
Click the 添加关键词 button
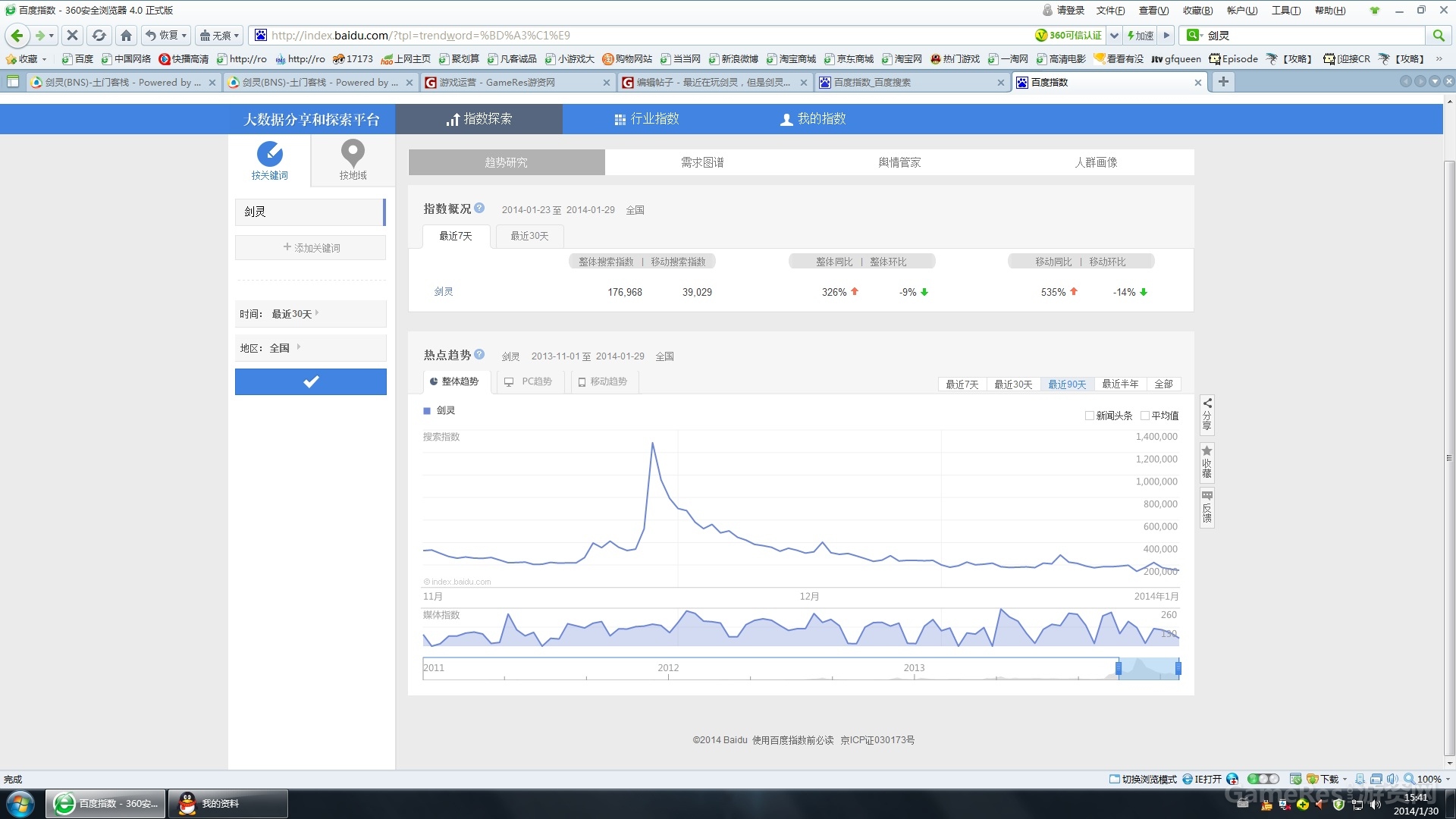(x=311, y=248)
